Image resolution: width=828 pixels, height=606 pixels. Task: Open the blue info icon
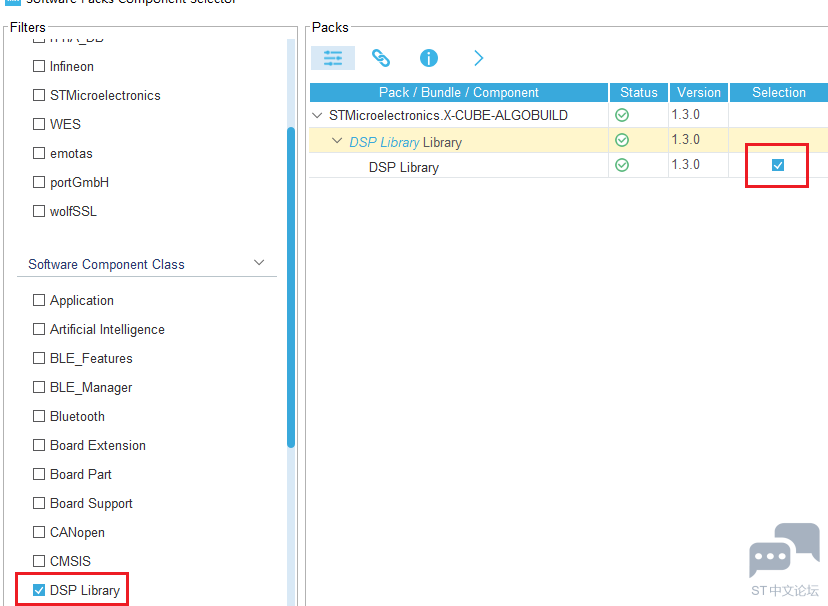point(429,58)
